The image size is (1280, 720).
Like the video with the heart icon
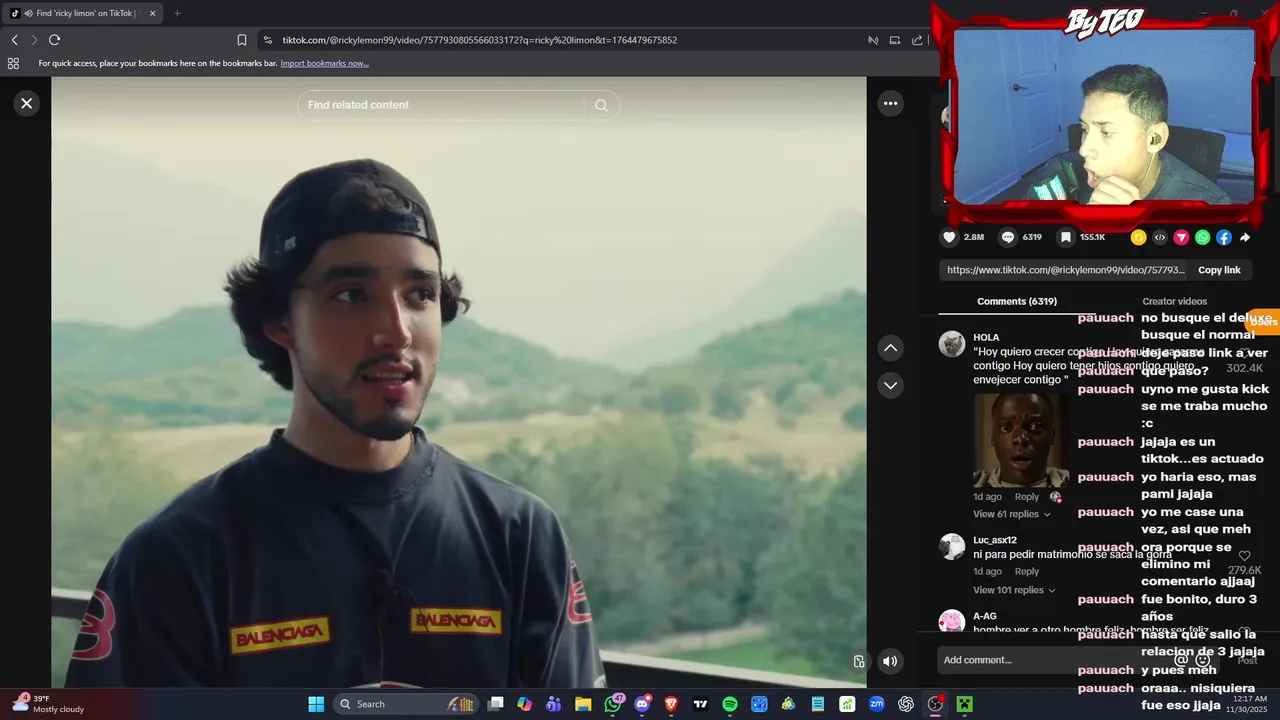click(x=949, y=237)
